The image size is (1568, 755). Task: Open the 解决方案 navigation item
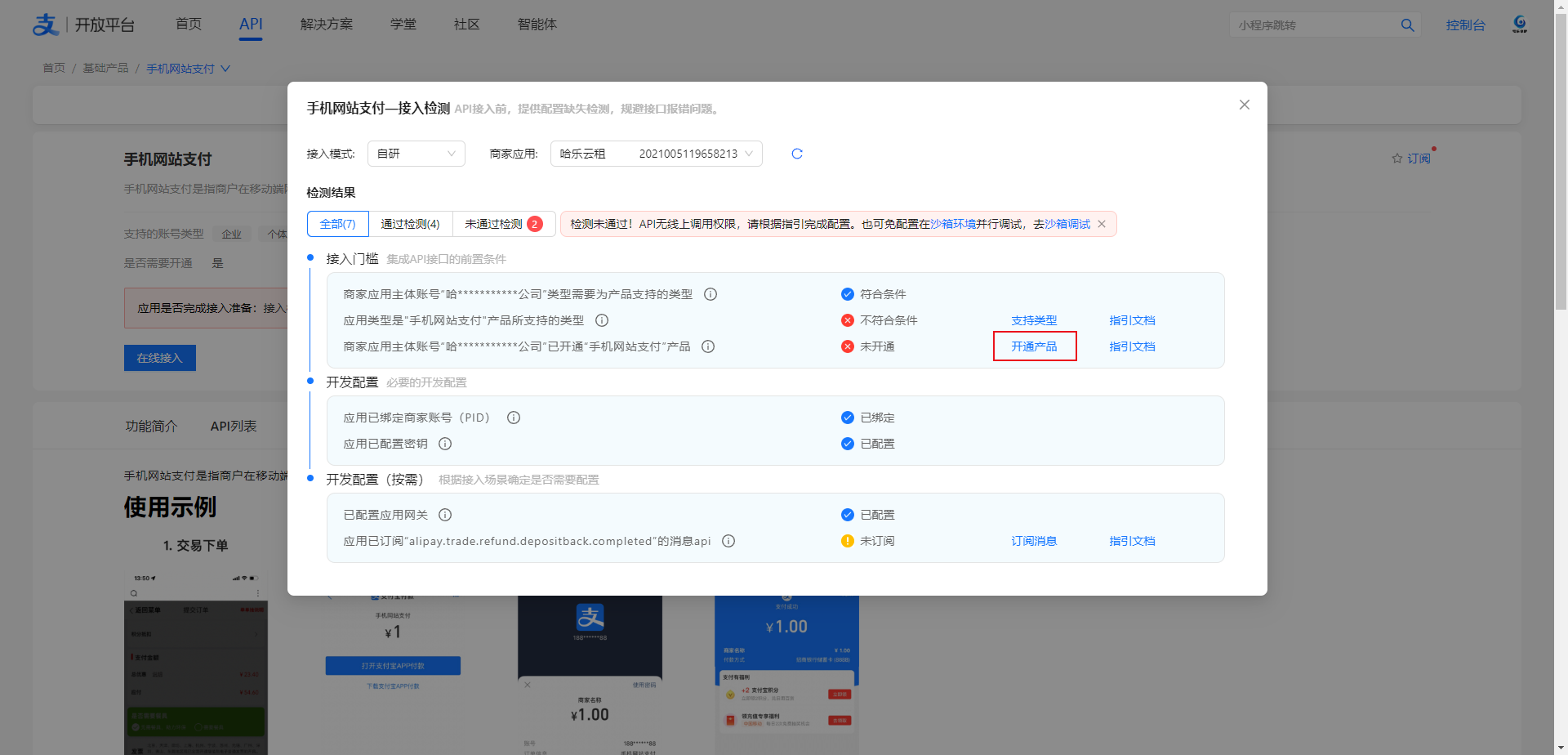coord(327,25)
